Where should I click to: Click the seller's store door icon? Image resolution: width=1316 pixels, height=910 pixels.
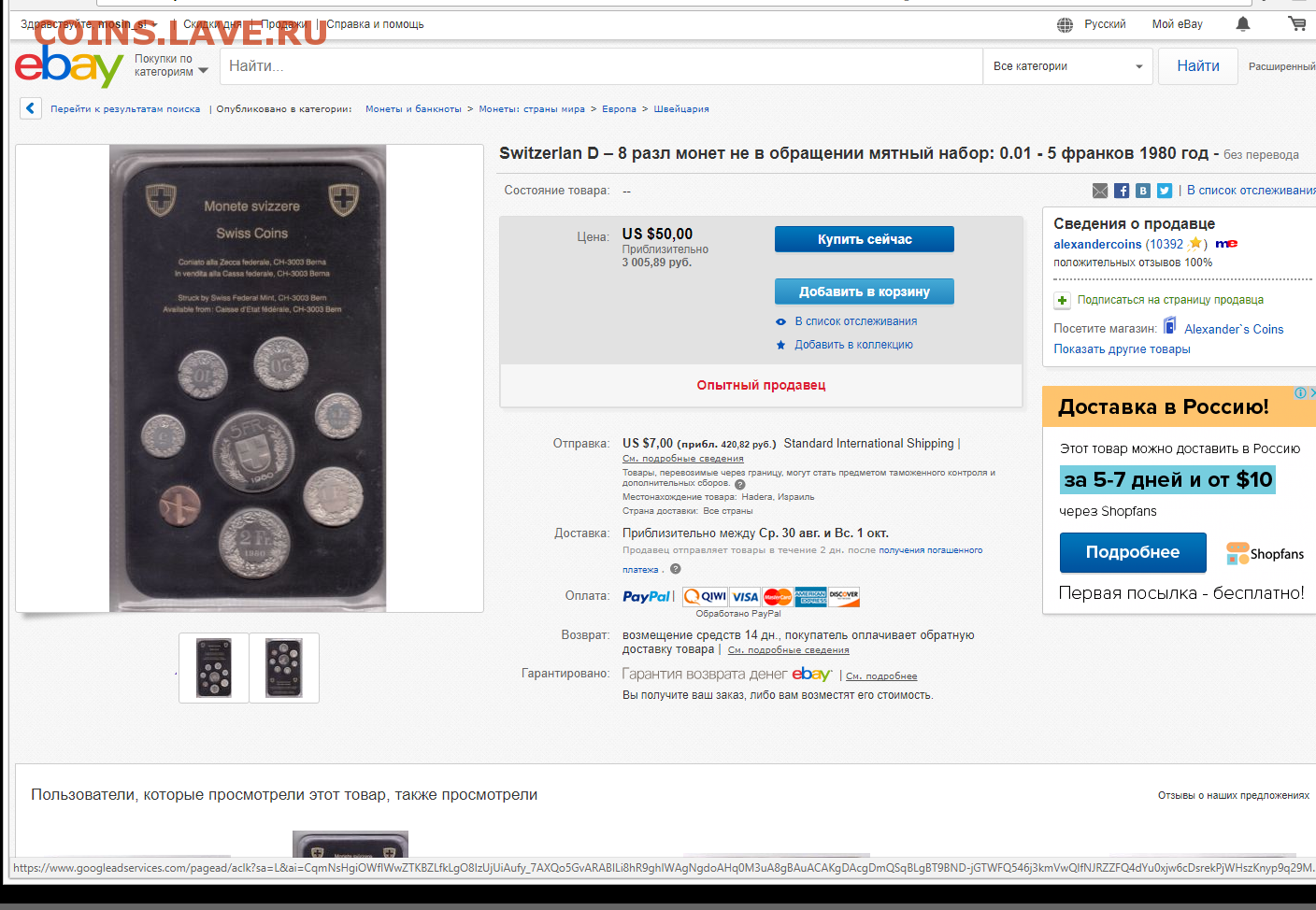tap(1169, 326)
